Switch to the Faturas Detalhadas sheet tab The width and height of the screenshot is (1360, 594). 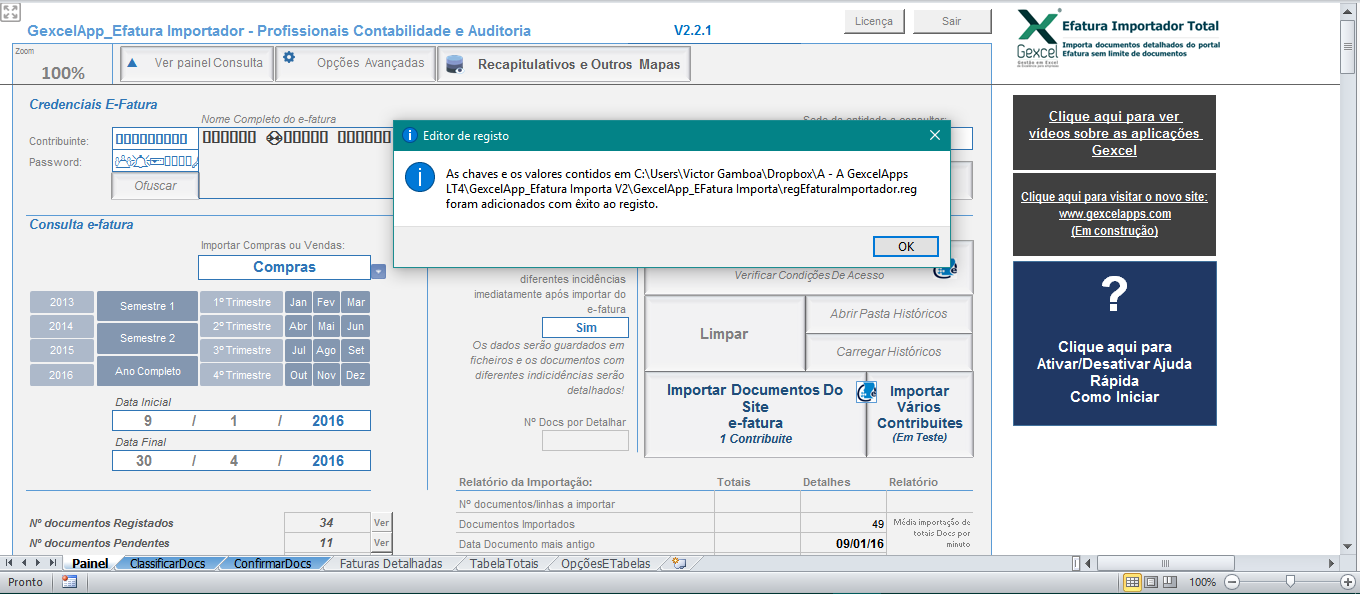[x=391, y=564]
